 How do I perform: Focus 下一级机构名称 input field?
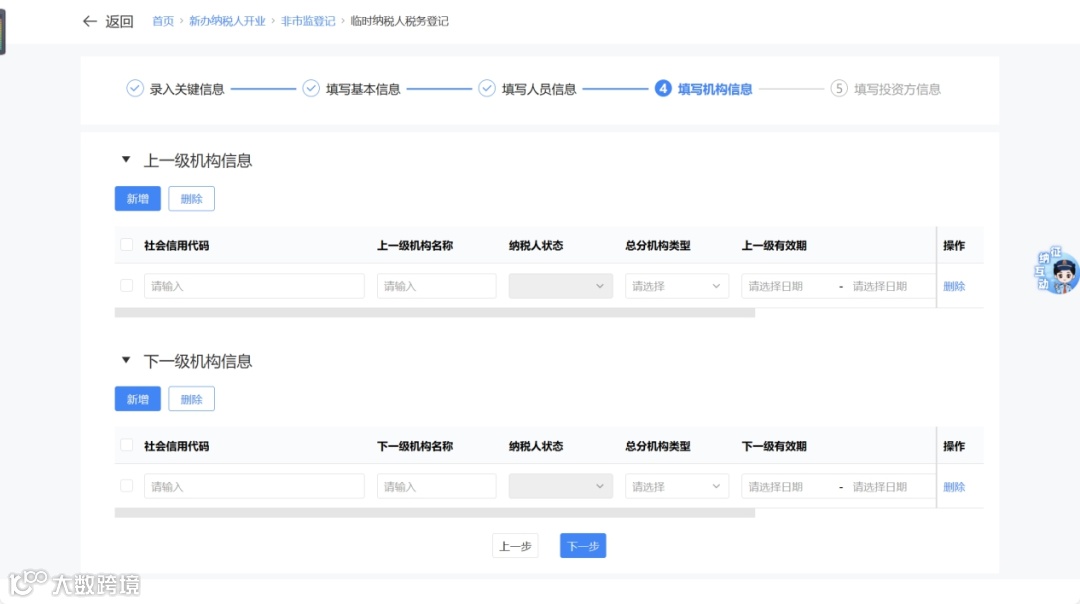pyautogui.click(x=437, y=486)
